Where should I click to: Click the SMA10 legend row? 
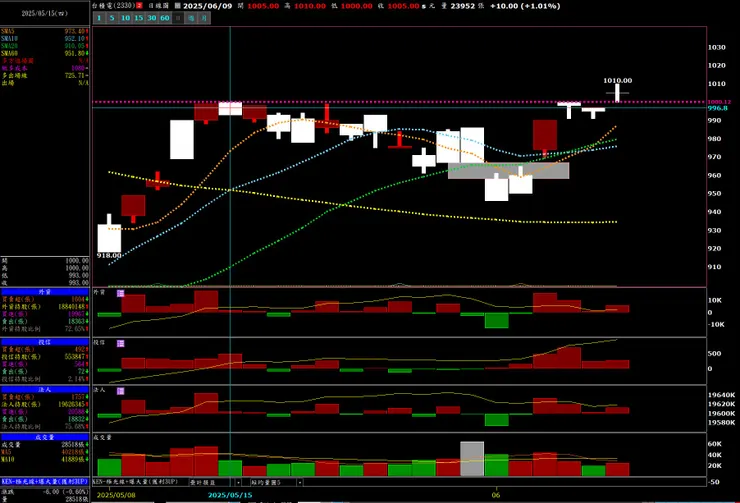tap(45, 39)
